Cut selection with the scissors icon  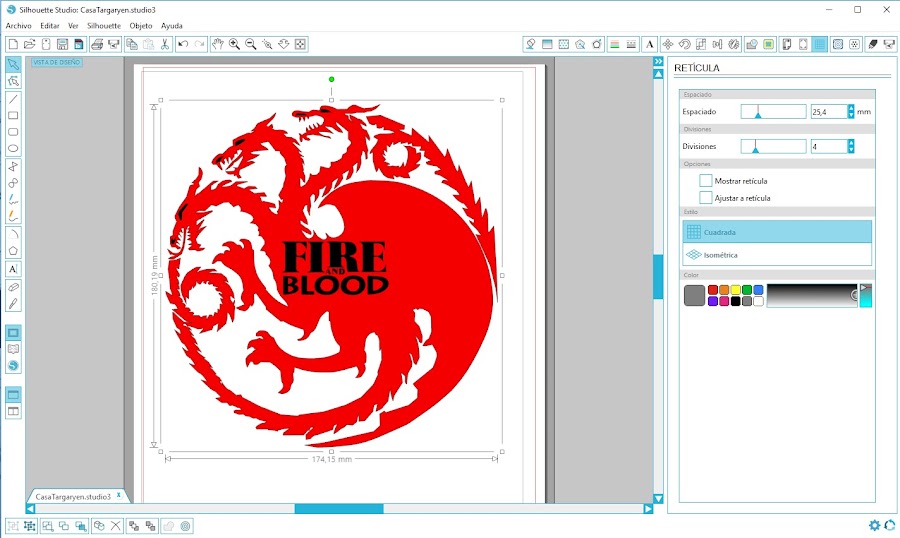(165, 44)
